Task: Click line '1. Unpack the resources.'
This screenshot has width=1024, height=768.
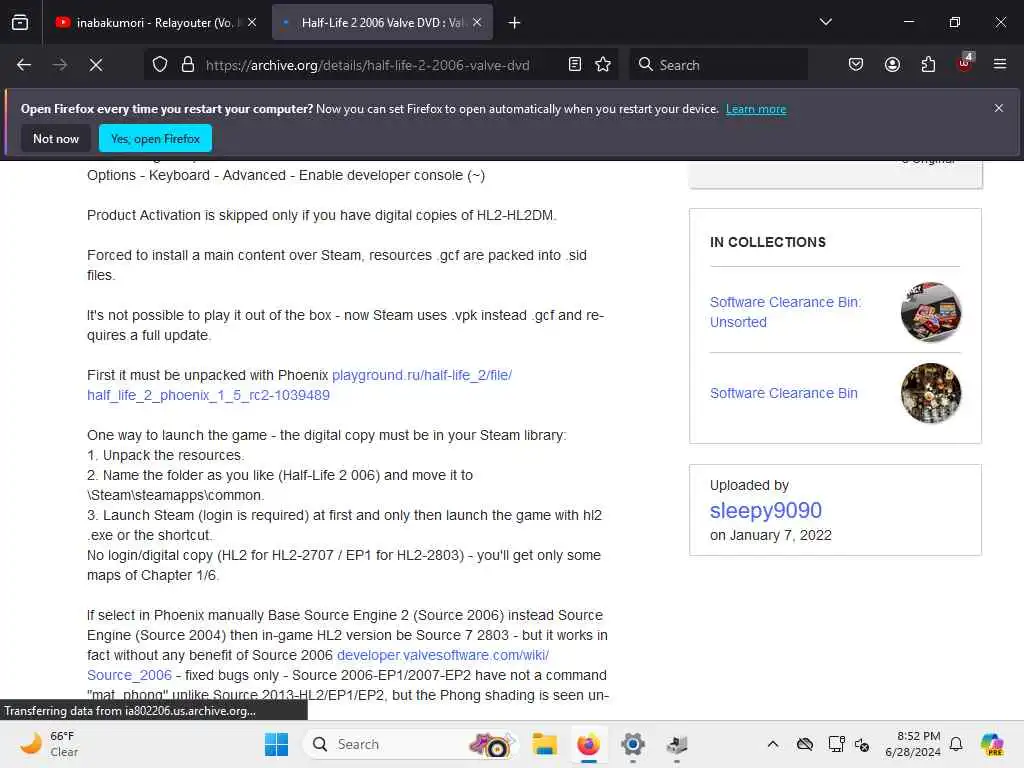Action: click(166, 455)
